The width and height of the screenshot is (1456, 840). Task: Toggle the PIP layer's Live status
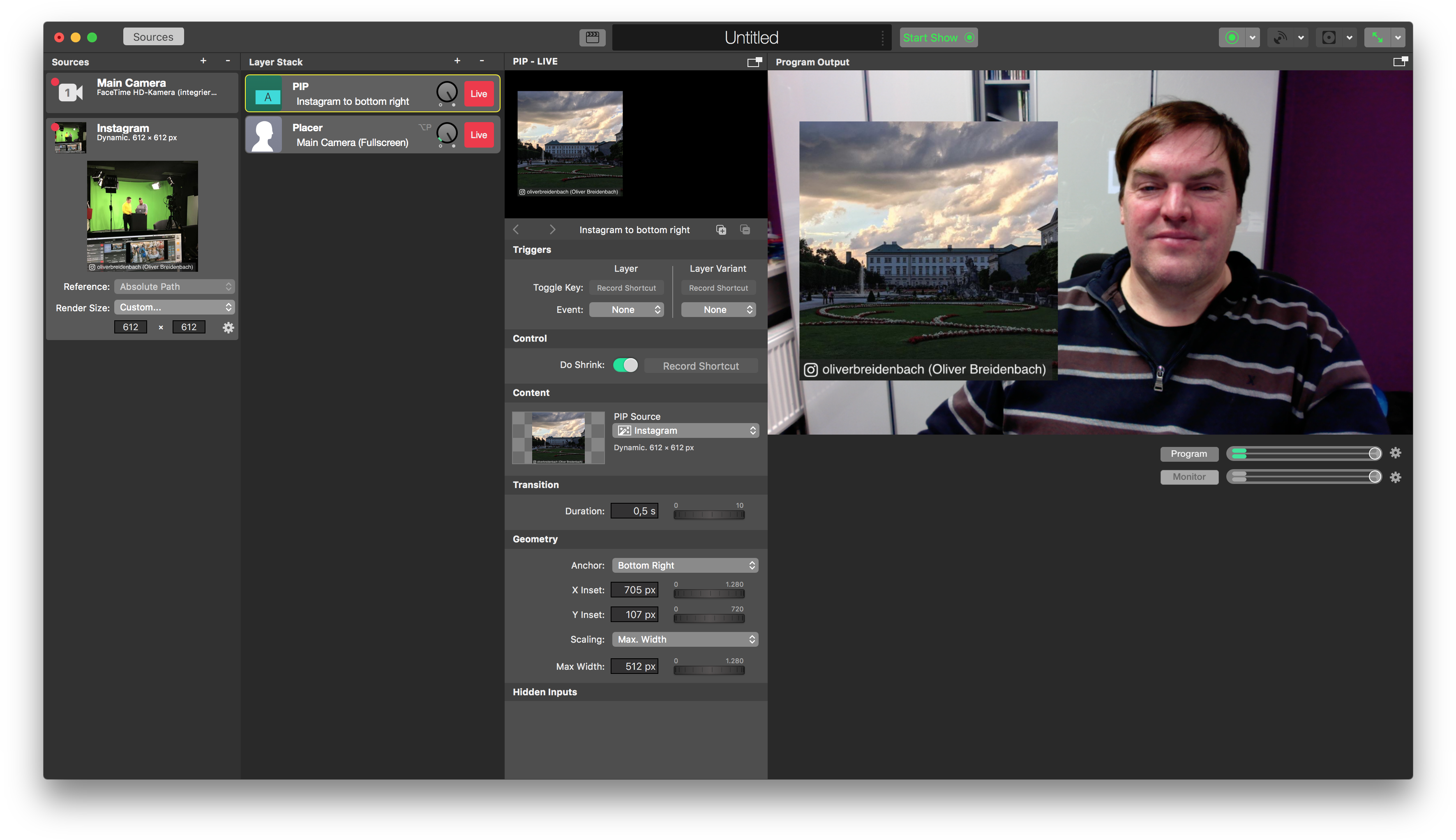click(x=479, y=93)
